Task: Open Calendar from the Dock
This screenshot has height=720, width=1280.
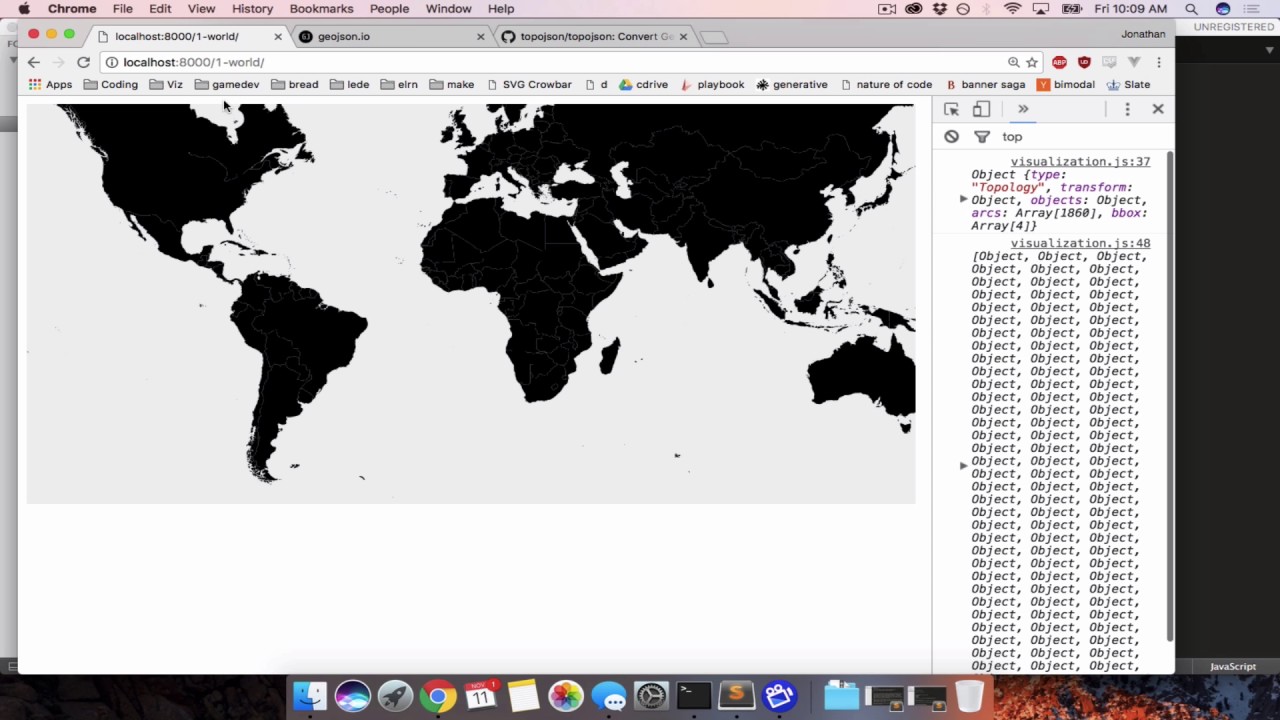Action: point(480,695)
